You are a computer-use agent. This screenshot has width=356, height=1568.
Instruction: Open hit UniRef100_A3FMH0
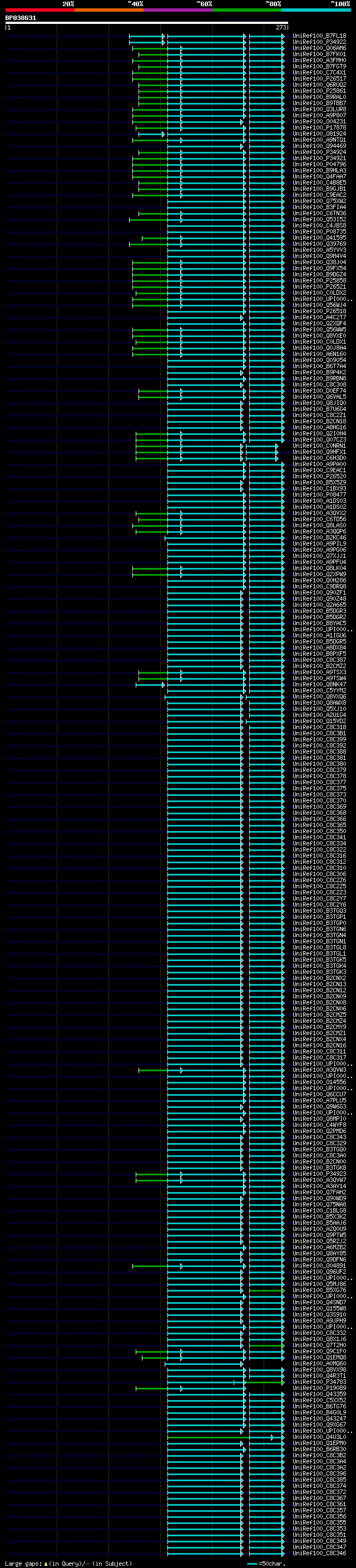pyautogui.click(x=319, y=60)
